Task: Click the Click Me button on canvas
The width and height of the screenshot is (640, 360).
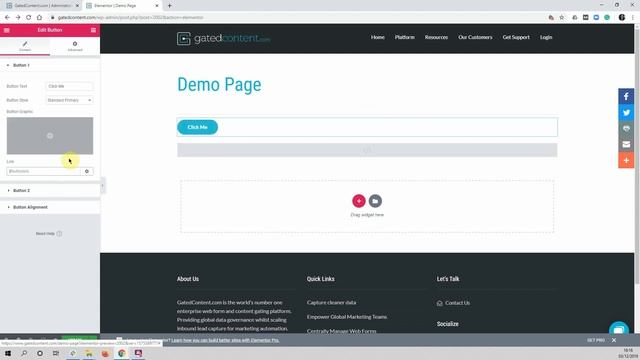Action: tap(198, 127)
